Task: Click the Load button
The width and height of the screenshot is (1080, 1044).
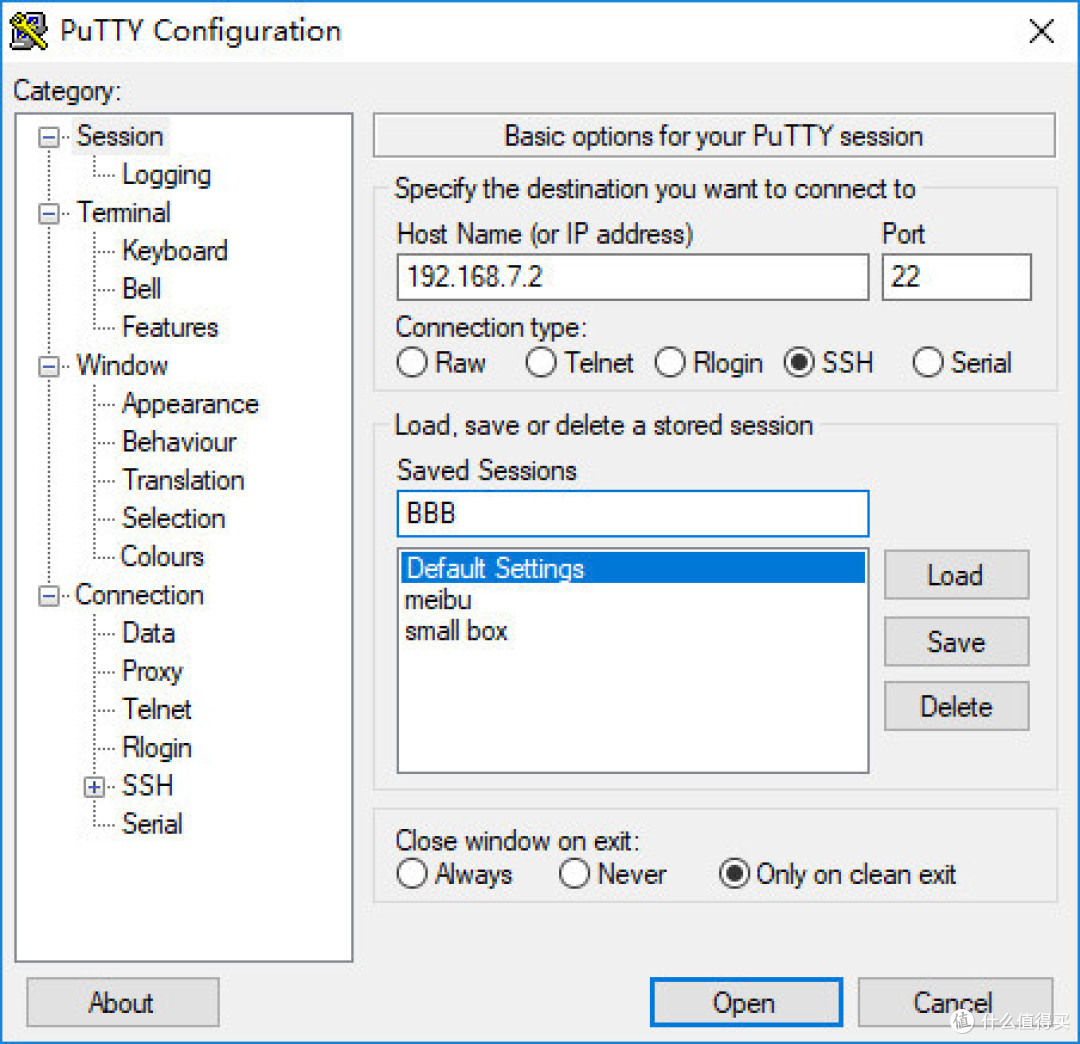Action: [956, 575]
